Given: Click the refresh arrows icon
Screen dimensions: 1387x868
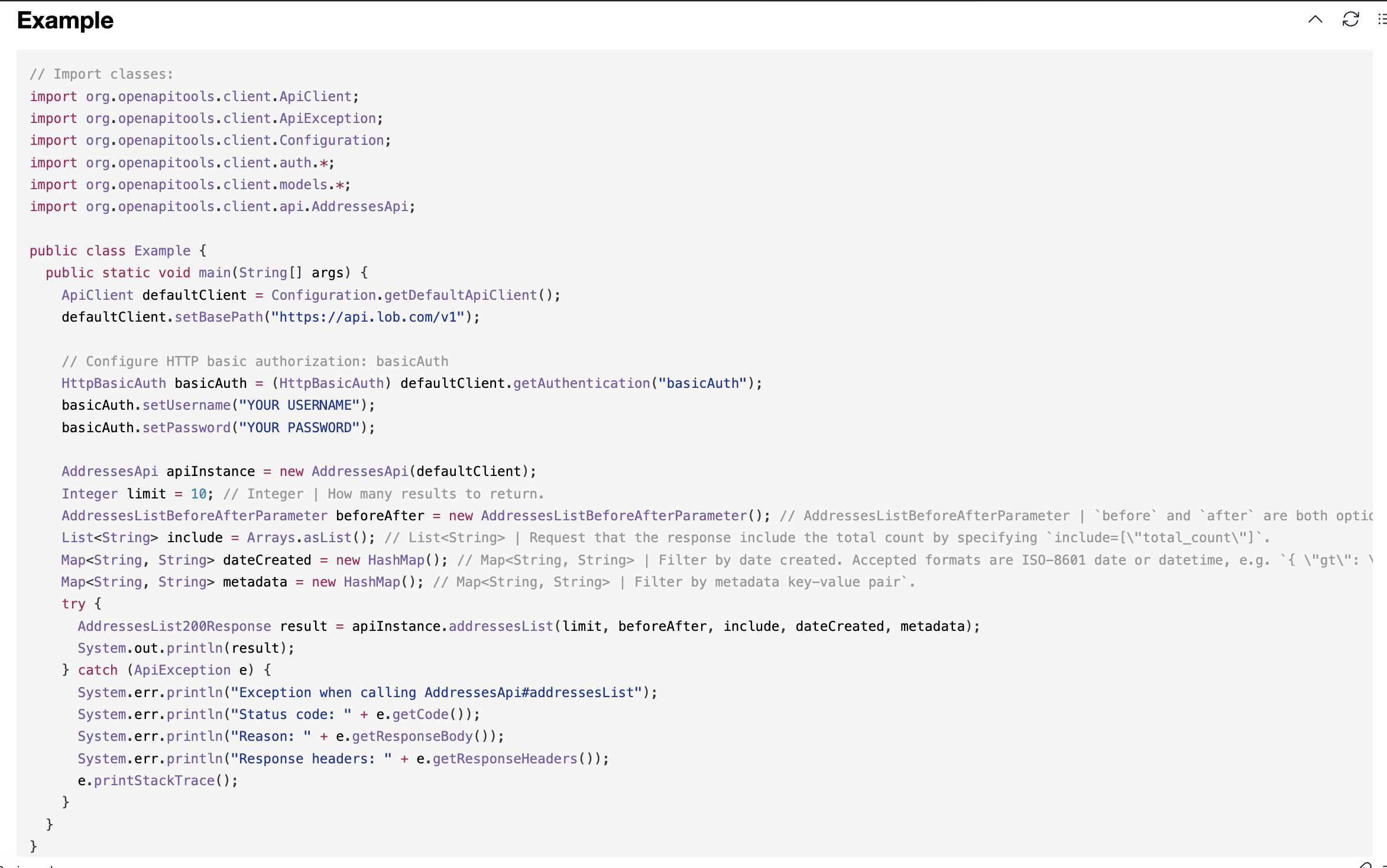Looking at the screenshot, I should point(1350,20).
